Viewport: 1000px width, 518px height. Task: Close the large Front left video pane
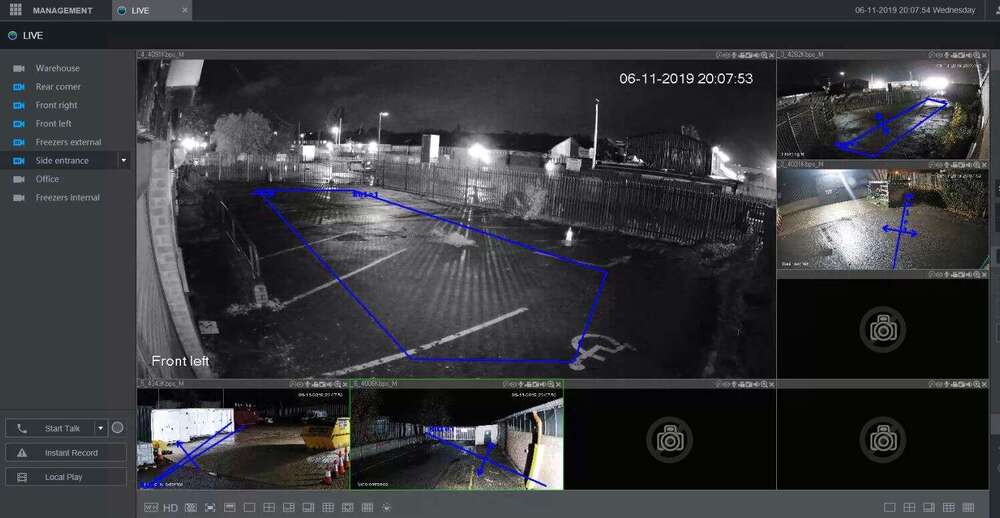pyautogui.click(x=772, y=55)
